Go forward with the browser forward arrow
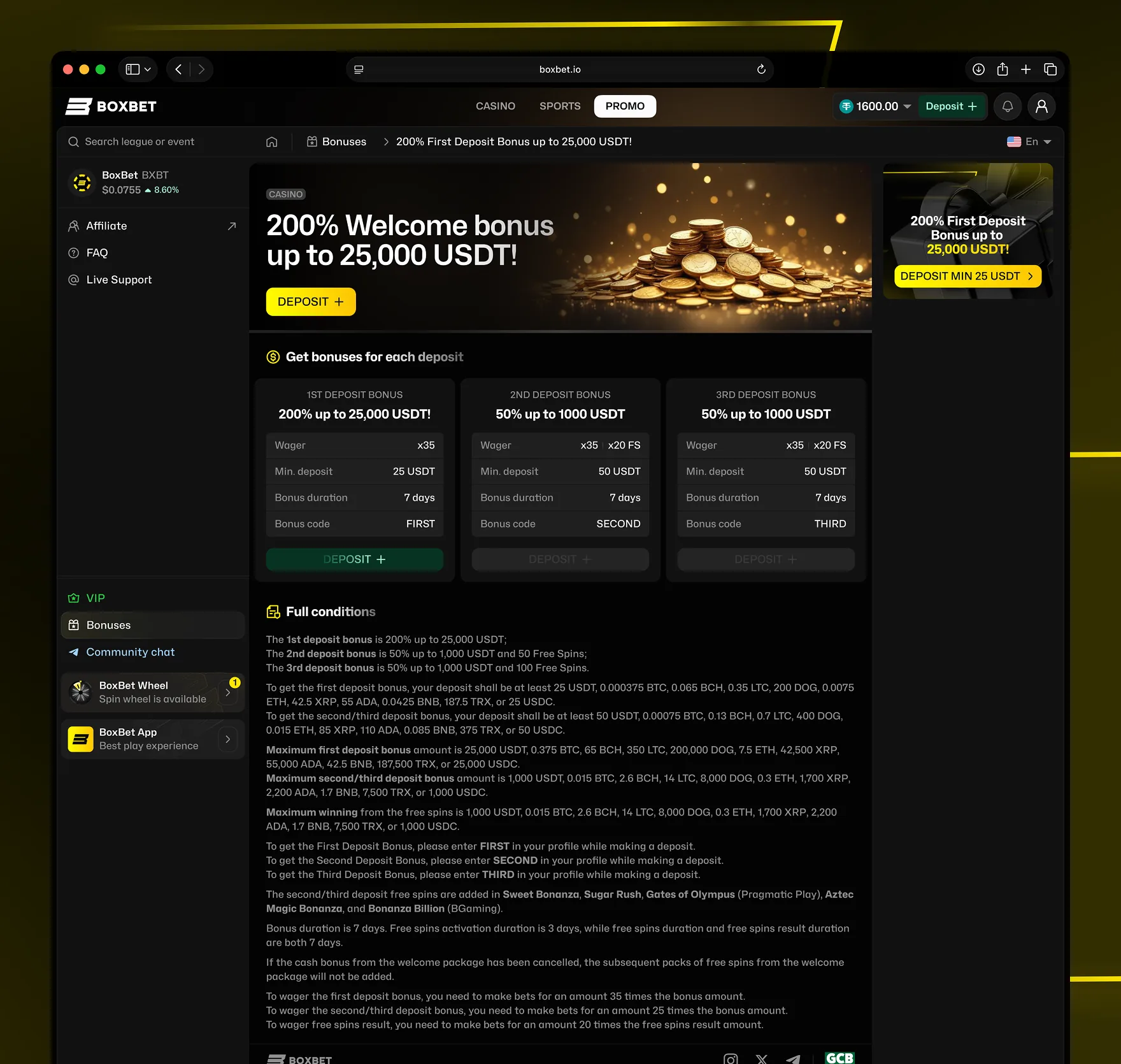Image resolution: width=1121 pixels, height=1064 pixels. click(201, 69)
